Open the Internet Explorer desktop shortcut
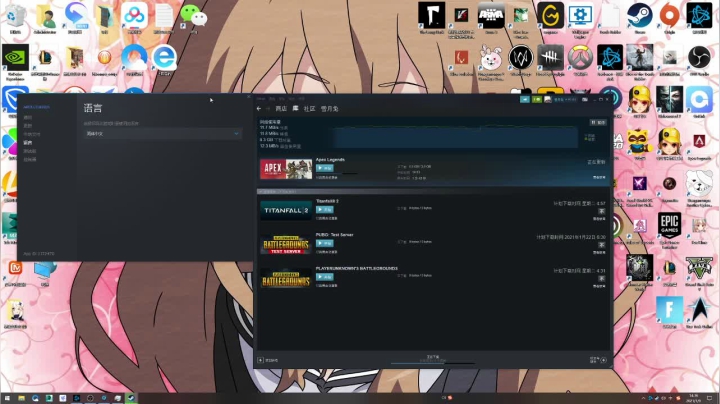The width and height of the screenshot is (720, 404). (164, 60)
